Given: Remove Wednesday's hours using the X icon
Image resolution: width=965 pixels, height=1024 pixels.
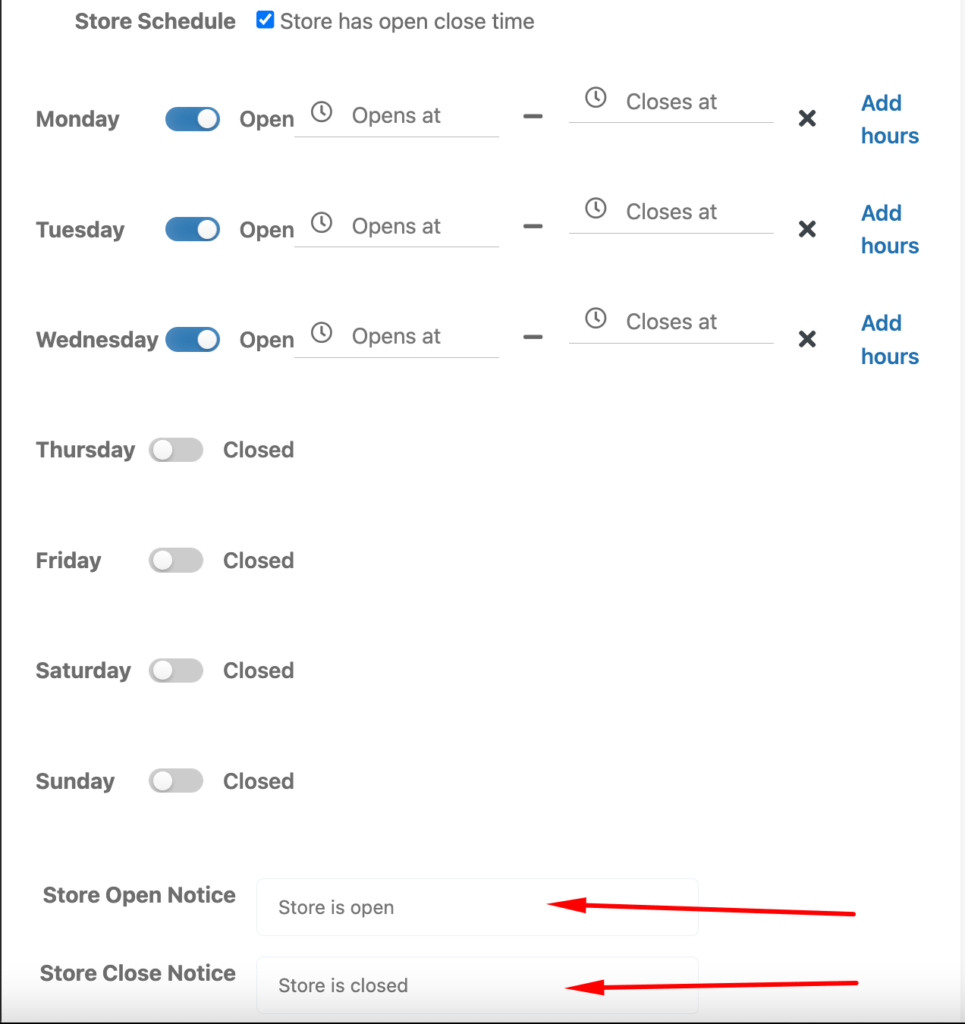Looking at the screenshot, I should [807, 339].
